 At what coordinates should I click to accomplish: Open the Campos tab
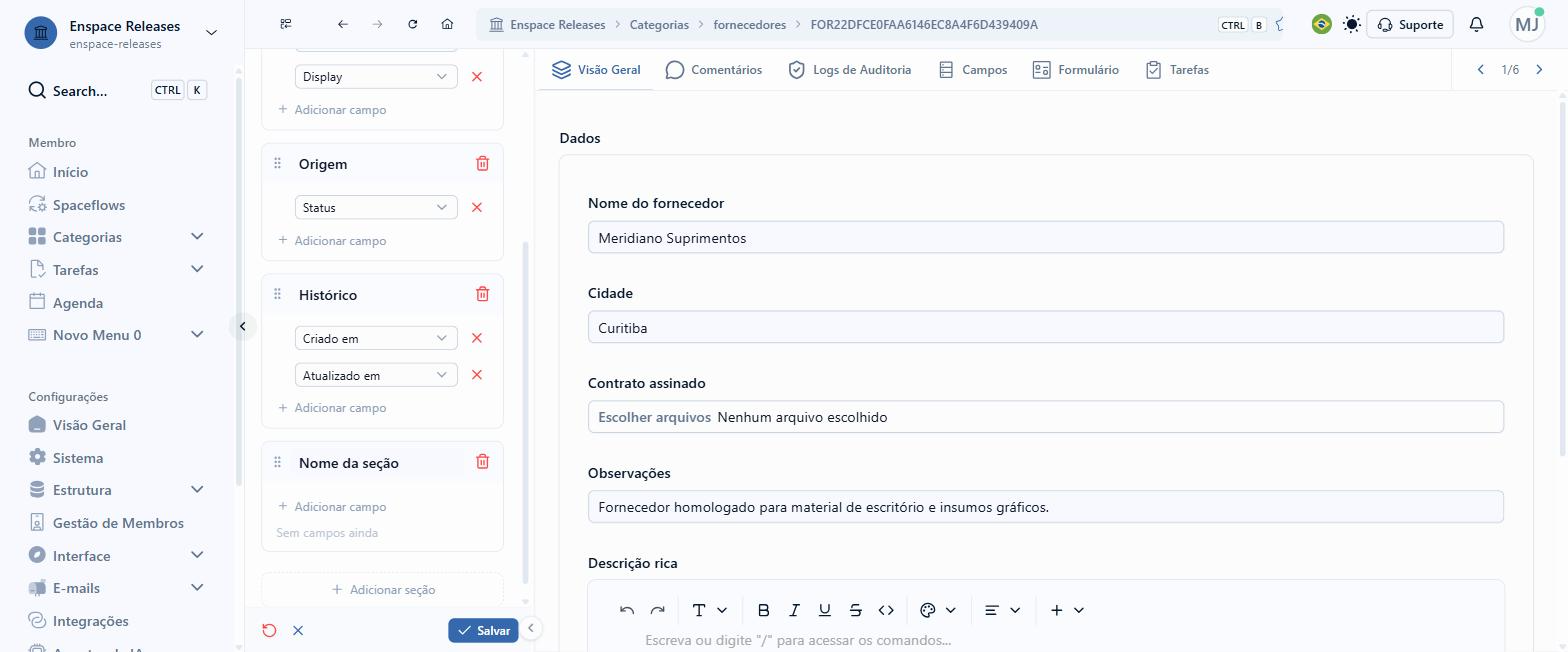pyautogui.click(x=972, y=70)
